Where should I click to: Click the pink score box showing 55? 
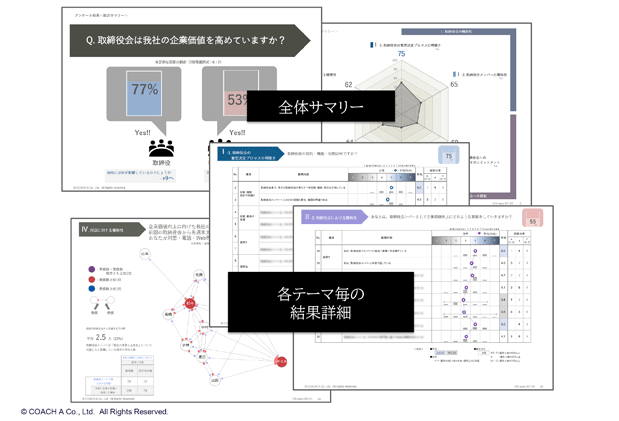click(533, 219)
